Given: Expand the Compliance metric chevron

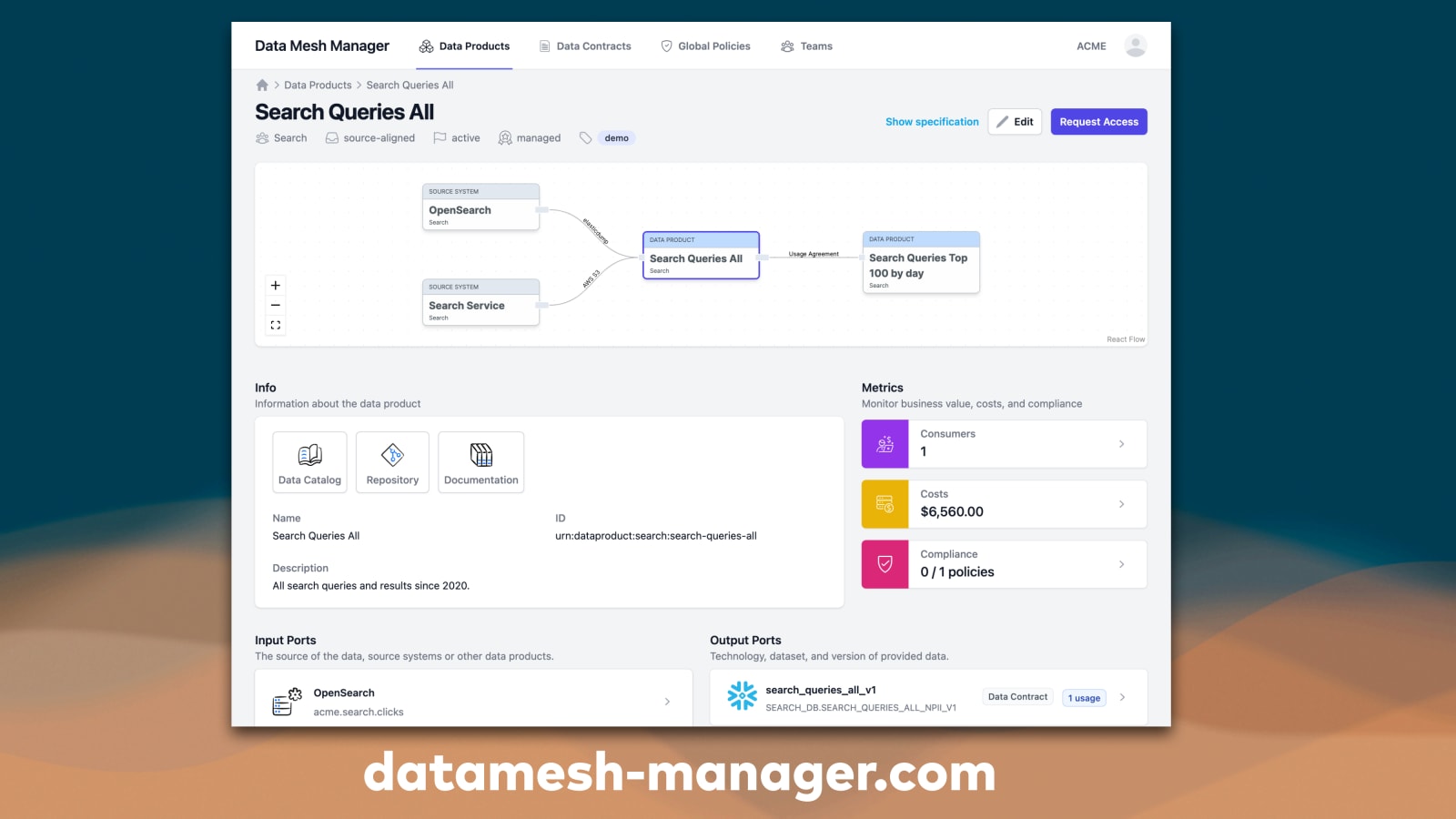Looking at the screenshot, I should tap(1121, 564).
